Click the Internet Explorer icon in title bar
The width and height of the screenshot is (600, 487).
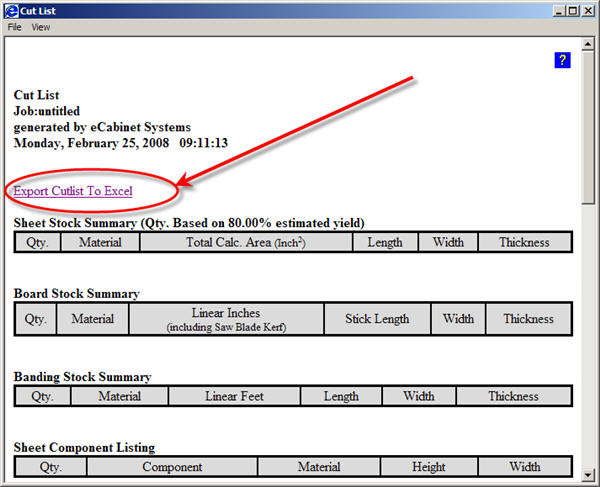click(x=11, y=11)
